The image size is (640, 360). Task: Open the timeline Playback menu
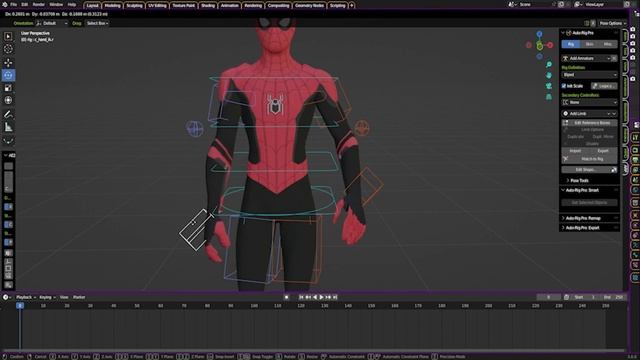(x=26, y=297)
